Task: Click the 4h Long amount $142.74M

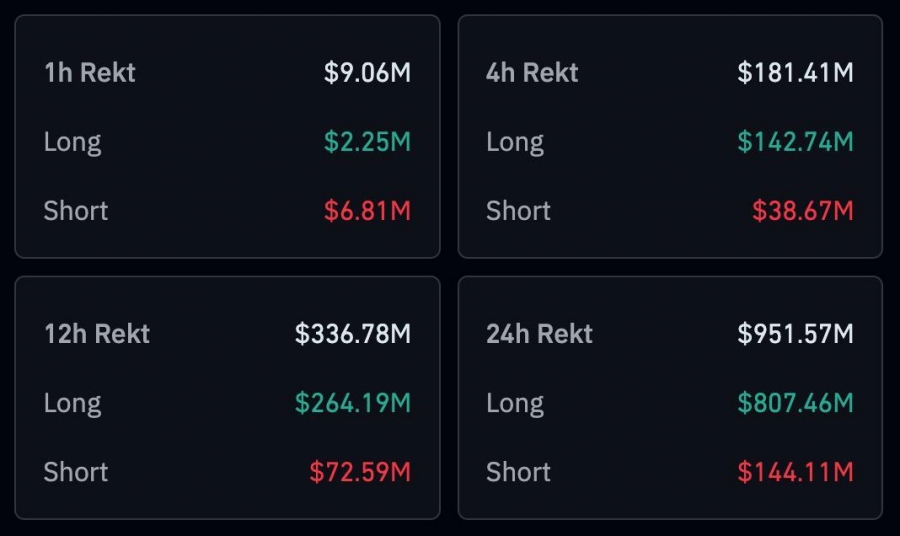Action: point(796,142)
